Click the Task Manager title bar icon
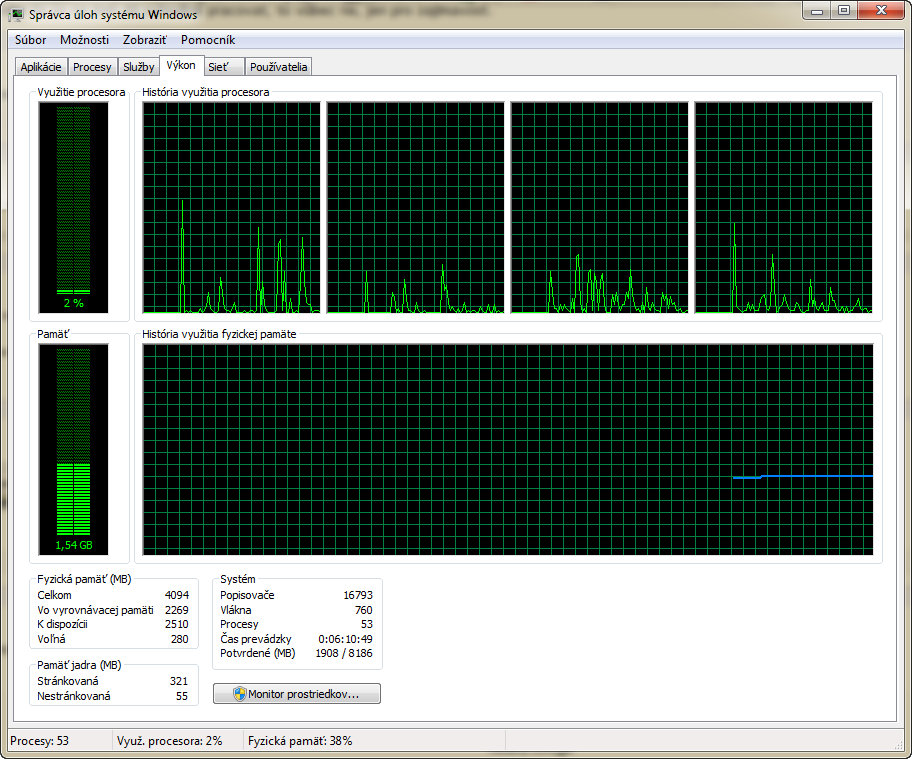Screen dimensions: 912x759 click(x=17, y=15)
